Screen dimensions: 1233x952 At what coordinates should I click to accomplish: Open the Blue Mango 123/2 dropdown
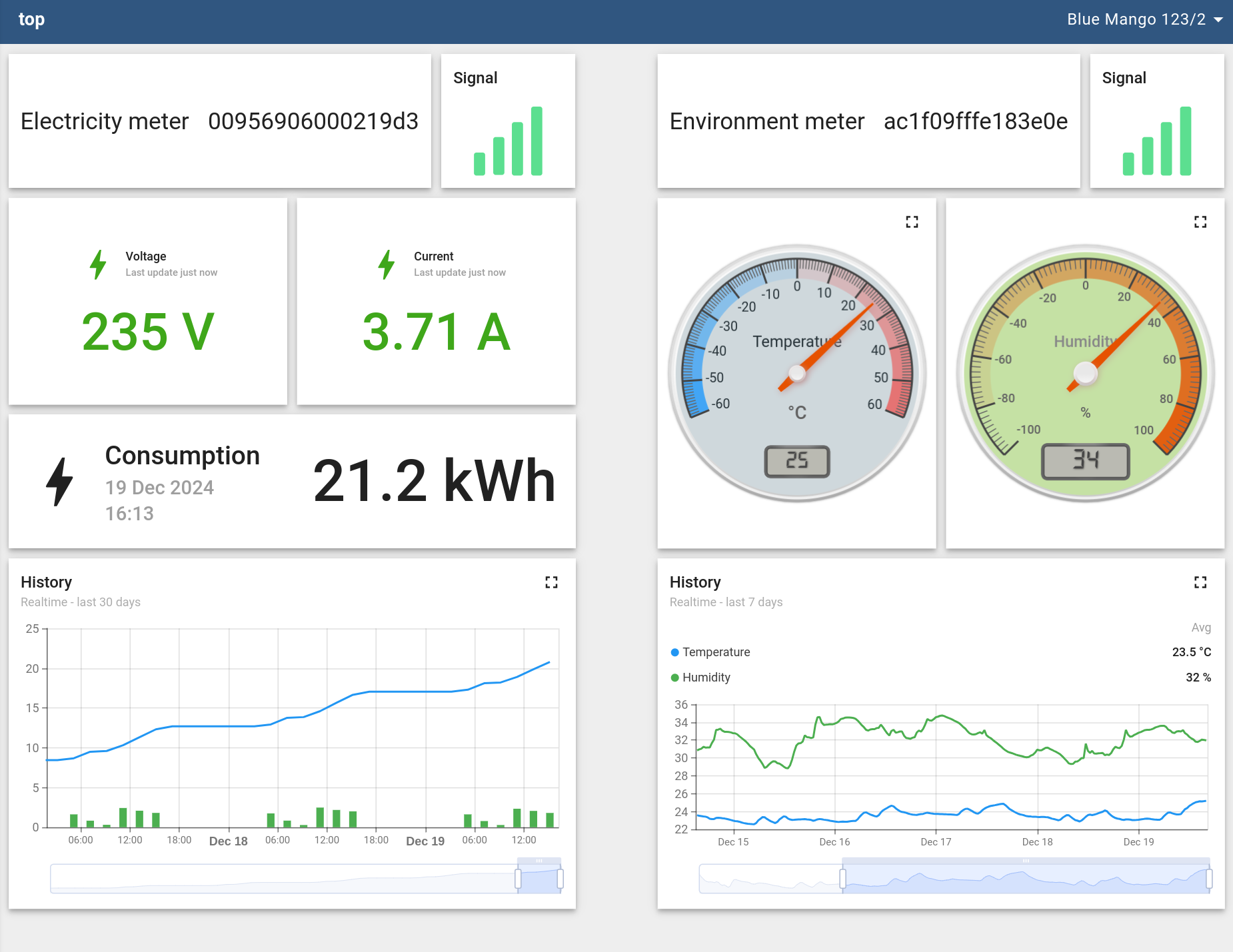coord(1136,19)
